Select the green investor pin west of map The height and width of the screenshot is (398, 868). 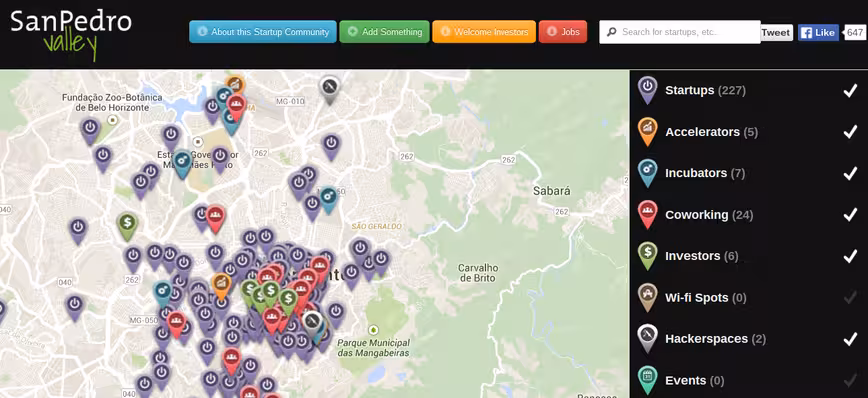pos(127,226)
